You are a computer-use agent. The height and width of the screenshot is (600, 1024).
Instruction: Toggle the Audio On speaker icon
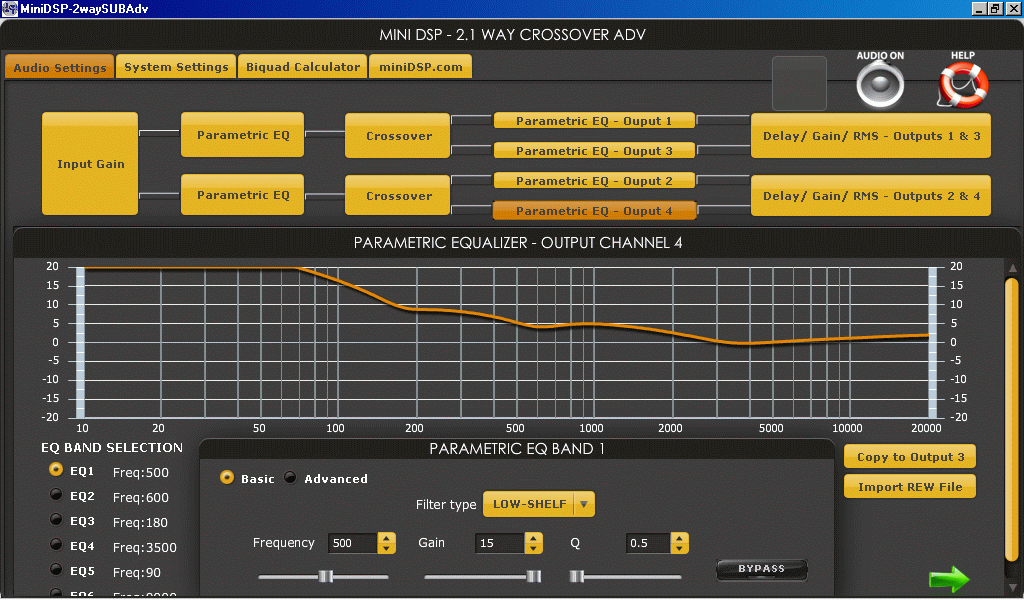(880, 84)
